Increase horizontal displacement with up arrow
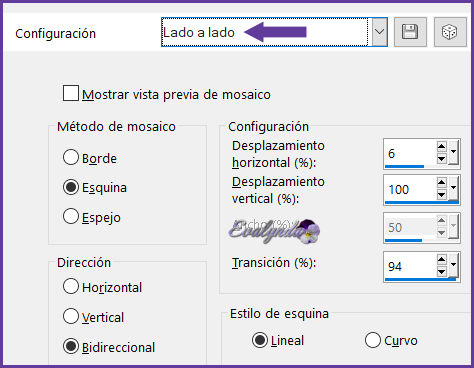The height and width of the screenshot is (368, 474). (x=441, y=146)
